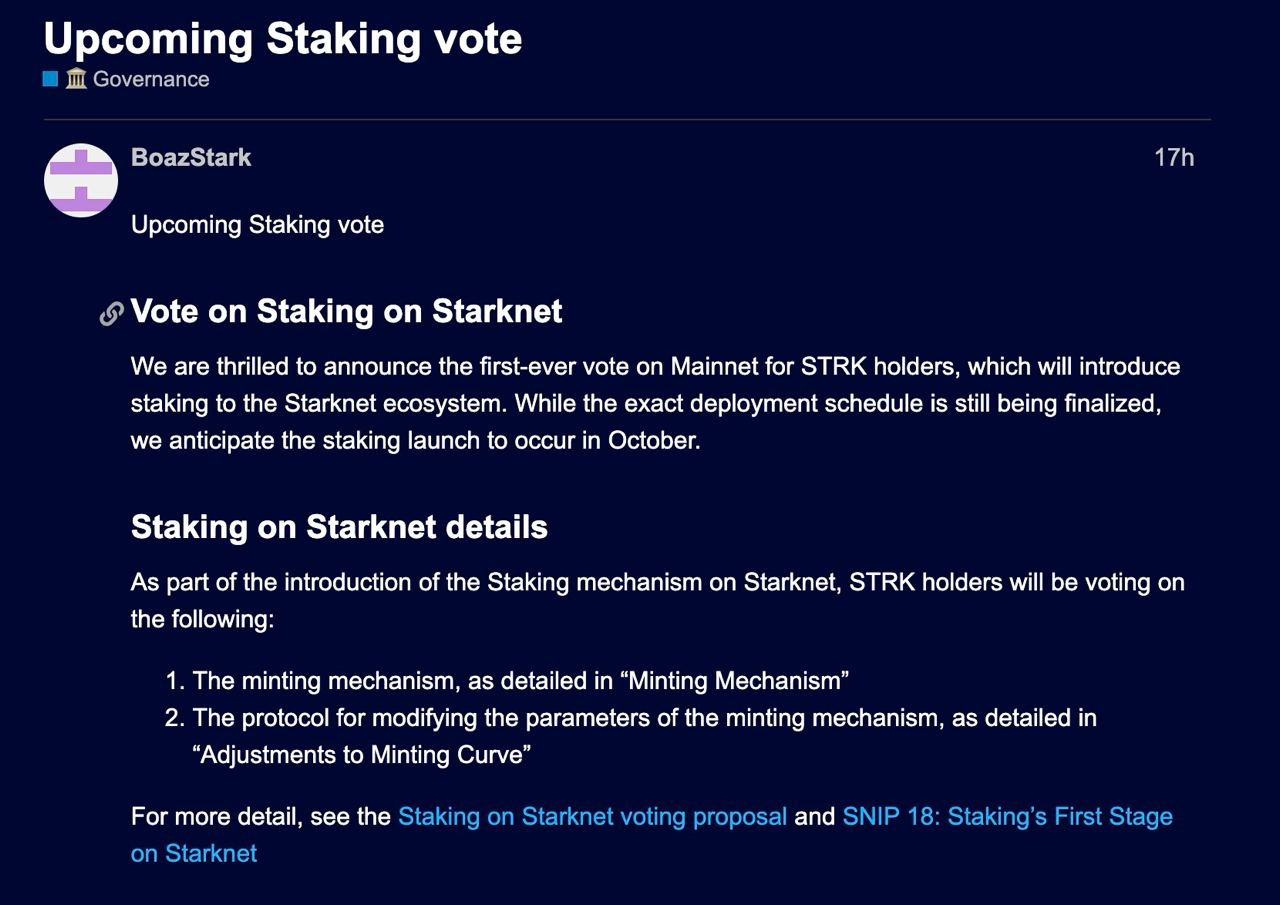Click the large Upcoming Staking vote page title
1280x905 pixels.
coord(282,38)
